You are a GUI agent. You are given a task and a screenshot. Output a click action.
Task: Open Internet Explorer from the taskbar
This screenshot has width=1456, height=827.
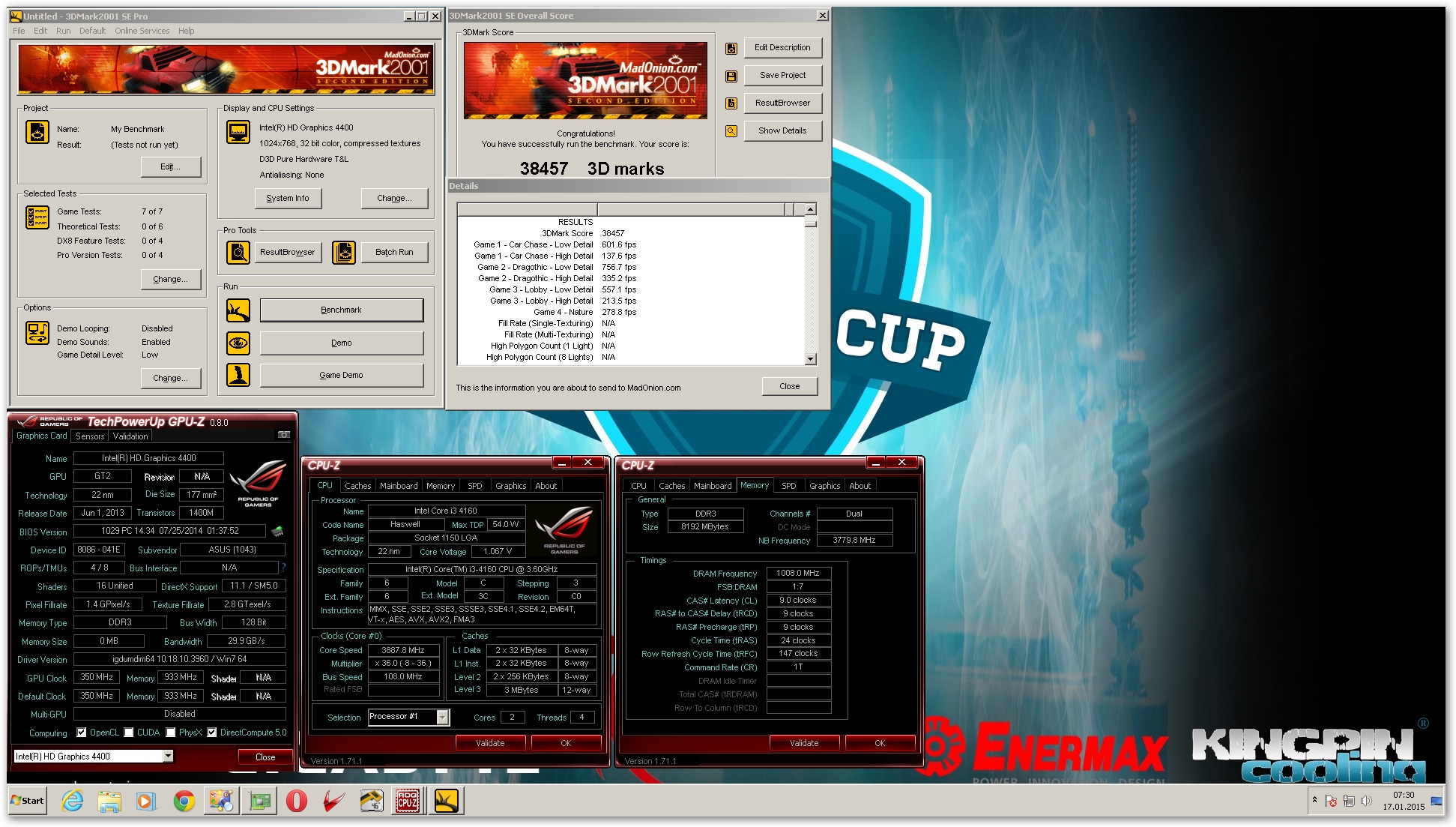click(x=73, y=802)
